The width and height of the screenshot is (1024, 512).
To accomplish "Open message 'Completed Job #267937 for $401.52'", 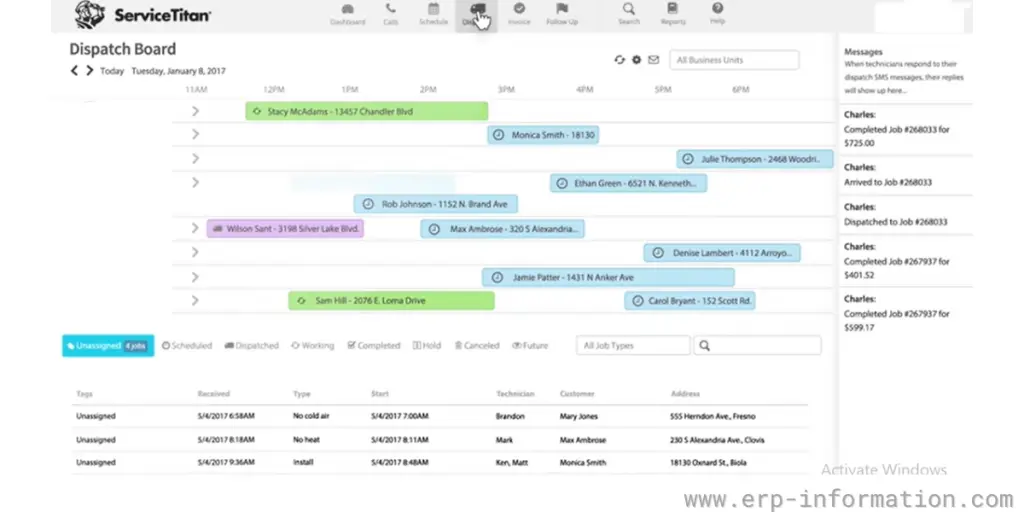I will (x=897, y=268).
